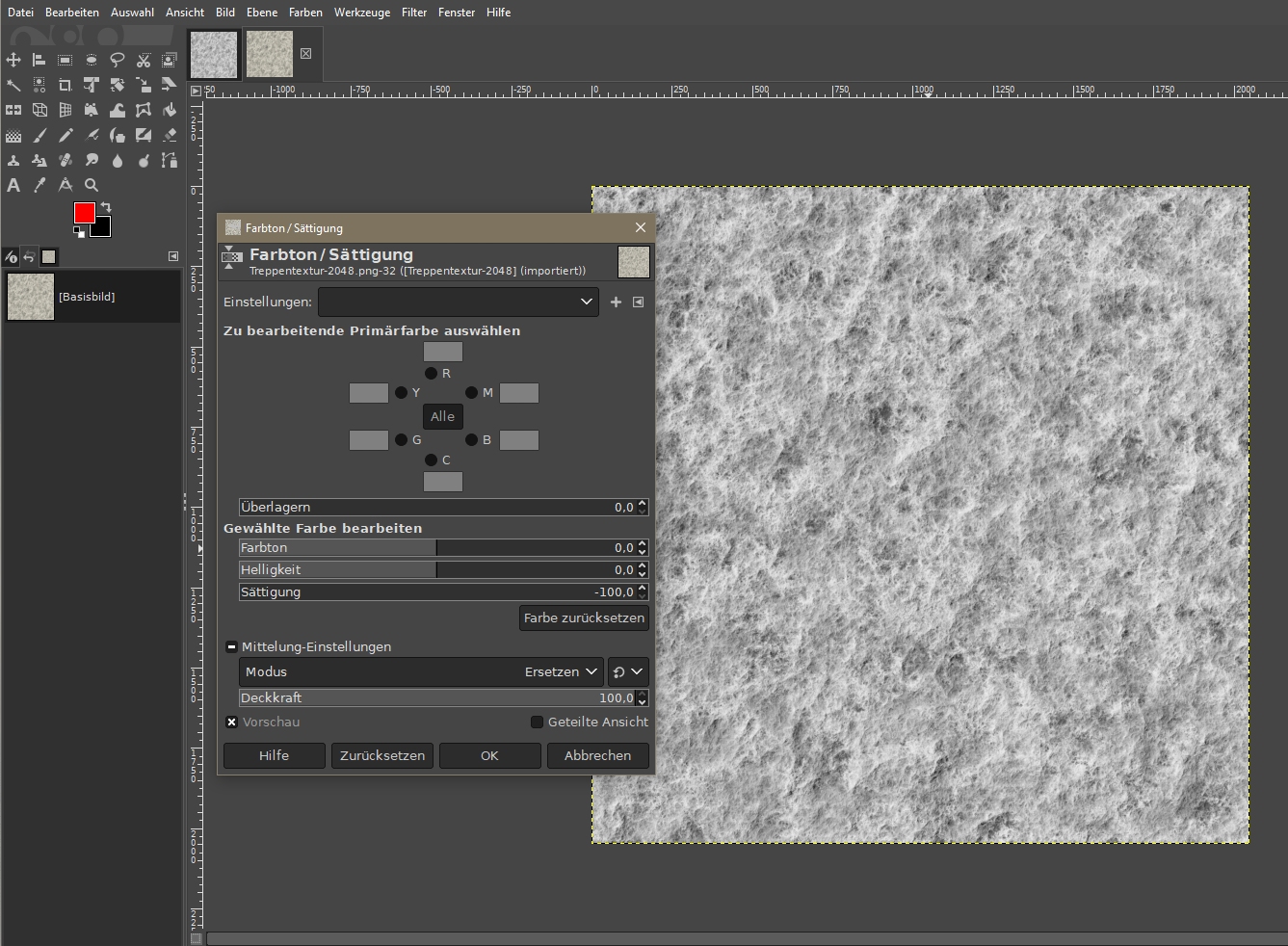Image resolution: width=1288 pixels, height=946 pixels.
Task: Click the Hilfe button in dialog
Action: click(274, 755)
